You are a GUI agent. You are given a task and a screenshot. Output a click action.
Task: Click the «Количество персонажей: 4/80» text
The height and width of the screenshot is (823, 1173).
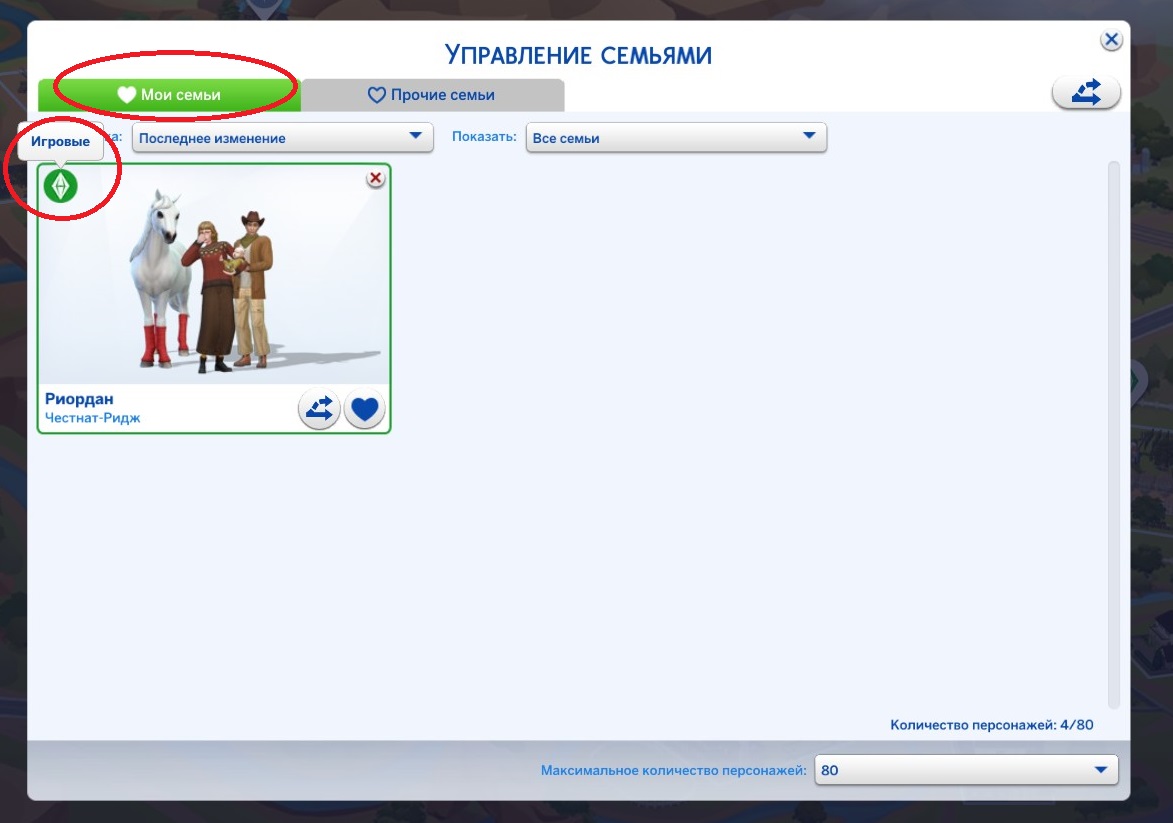991,724
